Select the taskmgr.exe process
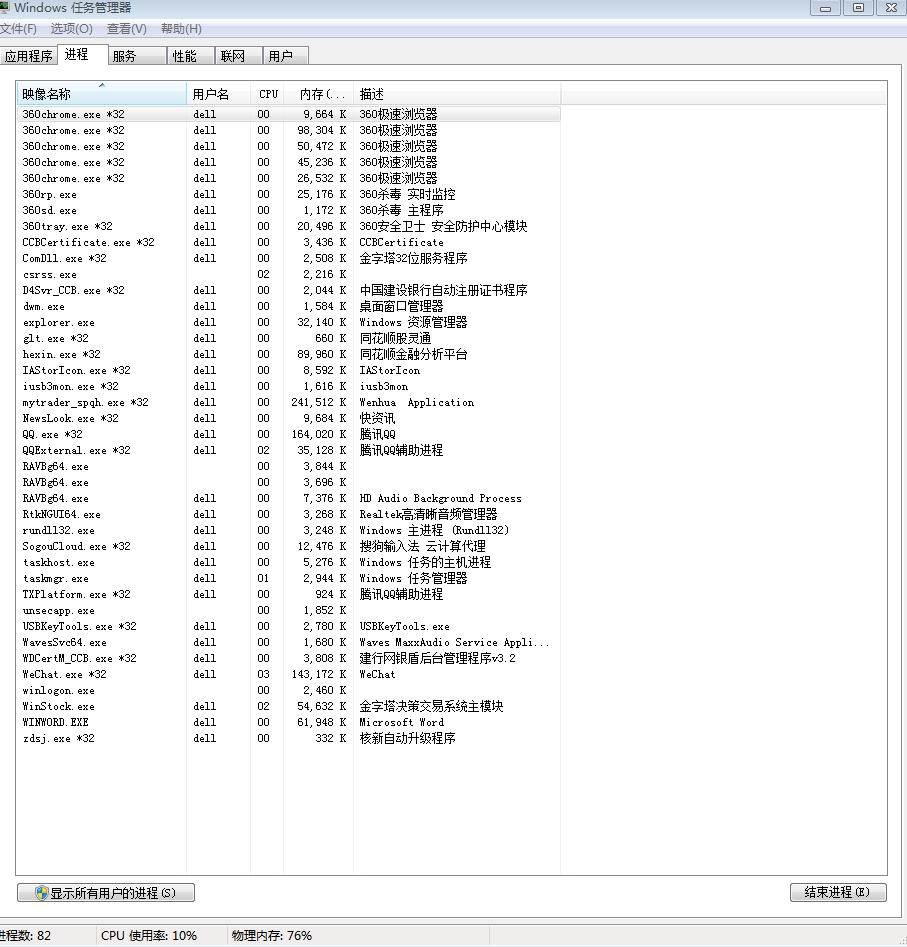Viewport: 907px width, 947px height. click(289, 579)
